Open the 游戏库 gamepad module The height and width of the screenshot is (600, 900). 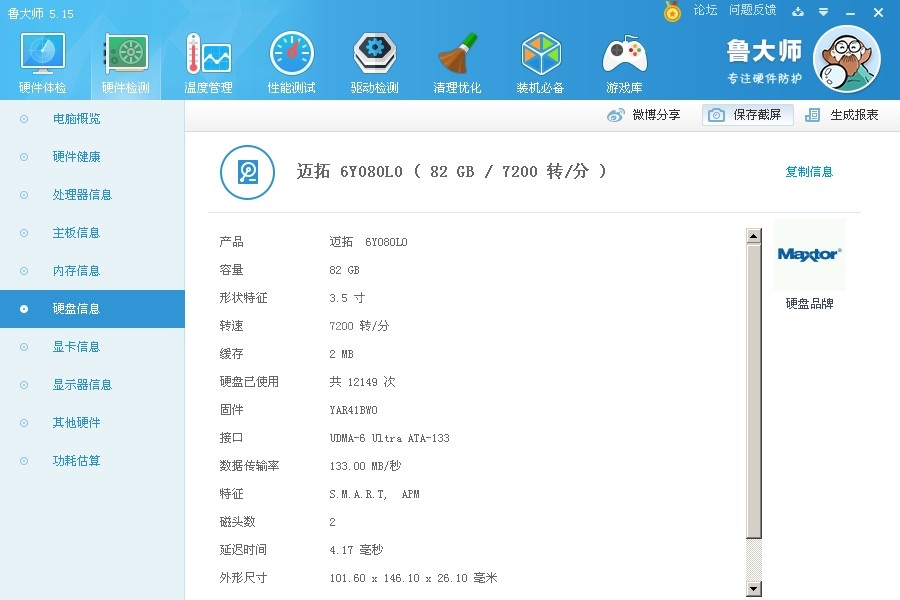click(x=624, y=63)
